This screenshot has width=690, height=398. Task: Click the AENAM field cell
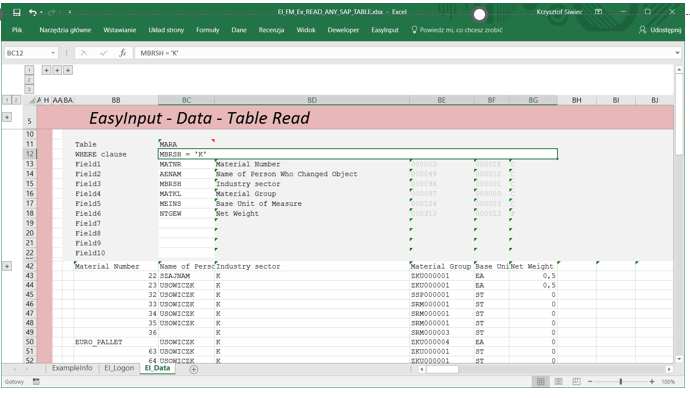point(186,174)
